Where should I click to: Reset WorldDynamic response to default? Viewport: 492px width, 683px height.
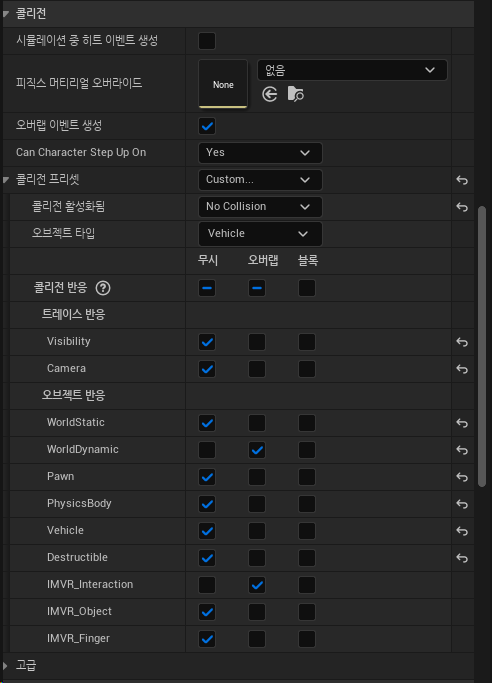[462, 450]
